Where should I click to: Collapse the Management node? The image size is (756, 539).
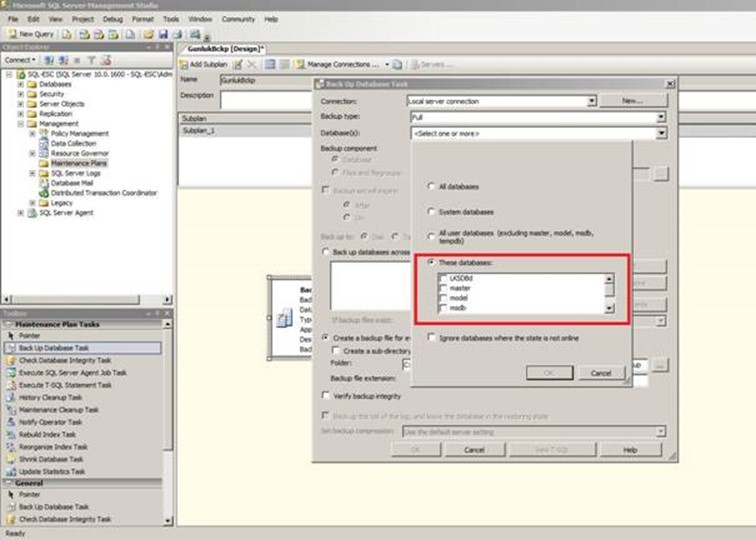click(21, 123)
